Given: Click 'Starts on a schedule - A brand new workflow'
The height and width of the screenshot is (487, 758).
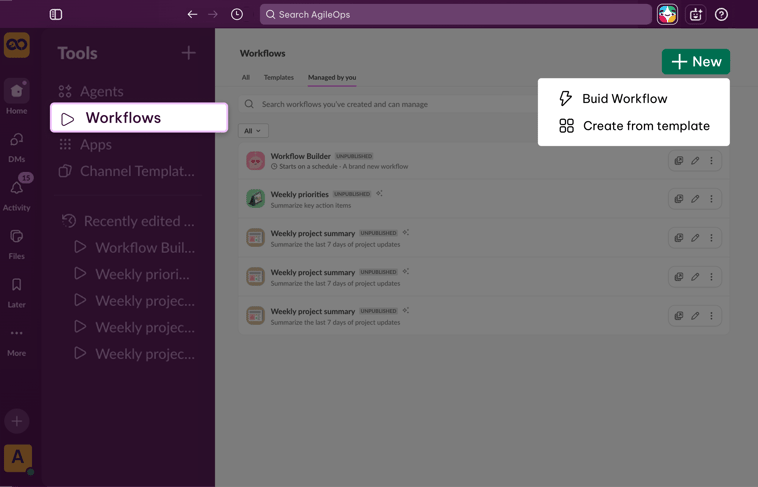Looking at the screenshot, I should 344,166.
